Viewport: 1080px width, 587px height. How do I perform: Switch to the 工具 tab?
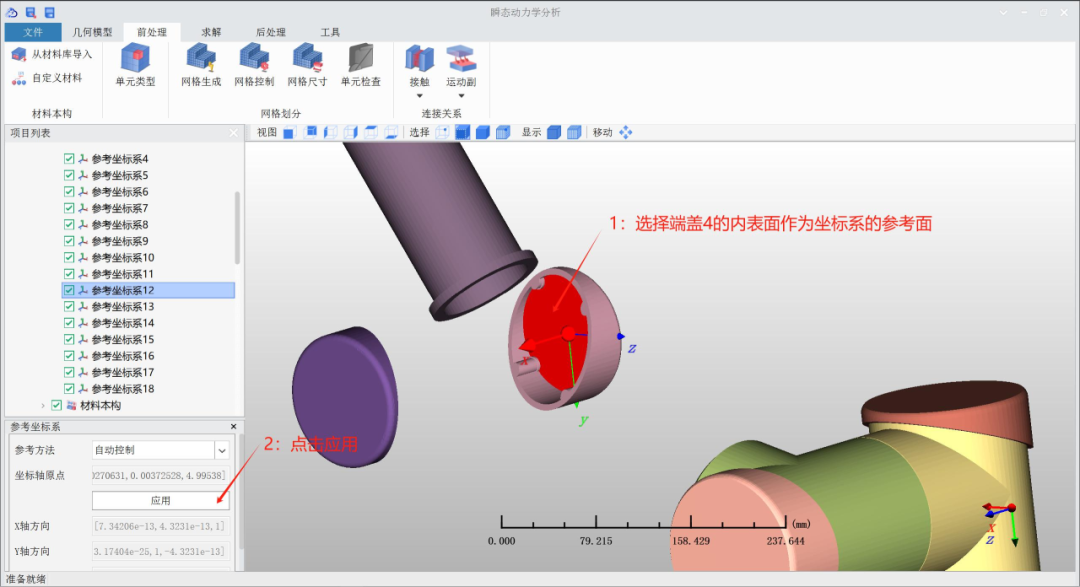click(330, 32)
